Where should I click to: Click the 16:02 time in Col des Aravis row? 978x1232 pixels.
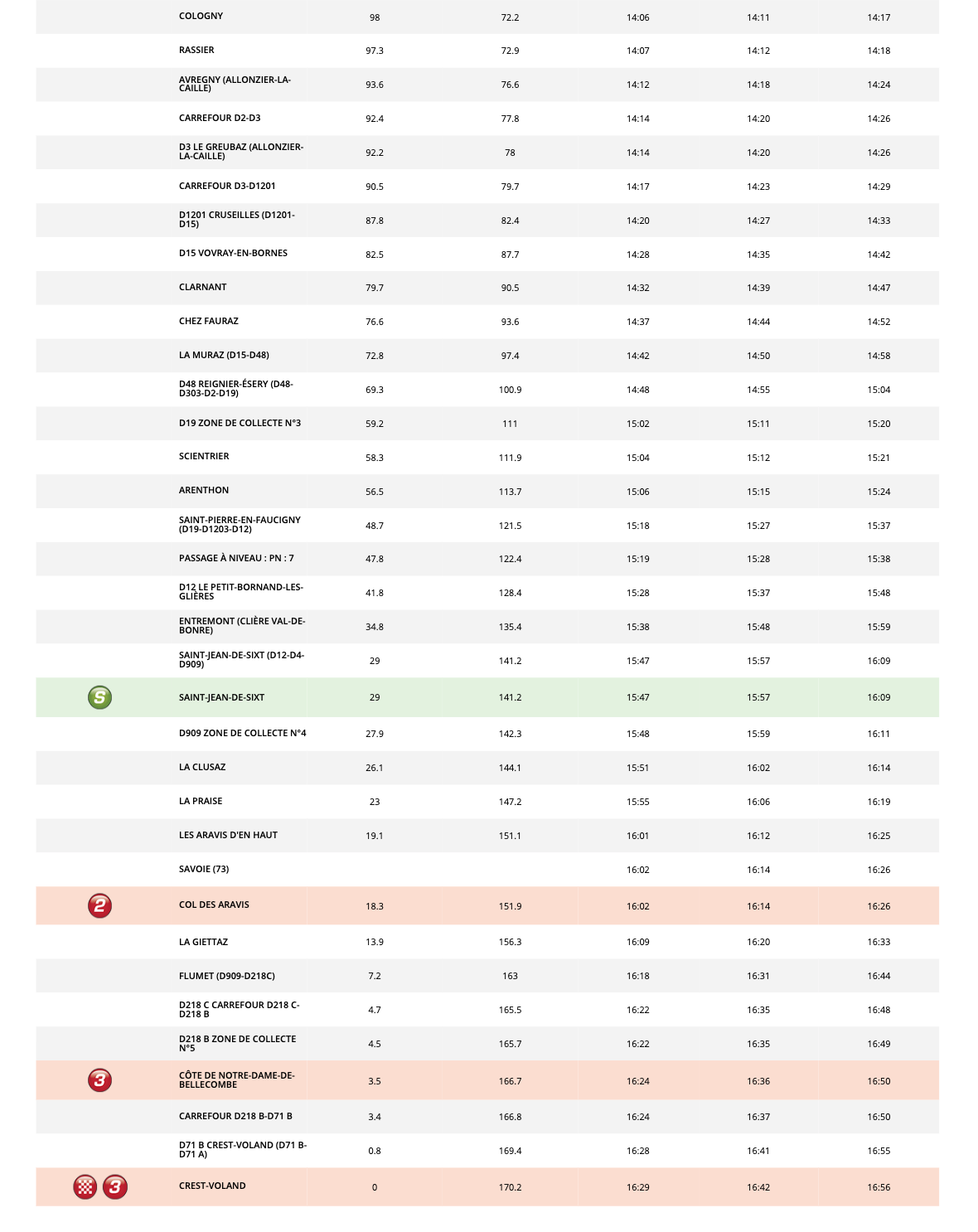(637, 906)
